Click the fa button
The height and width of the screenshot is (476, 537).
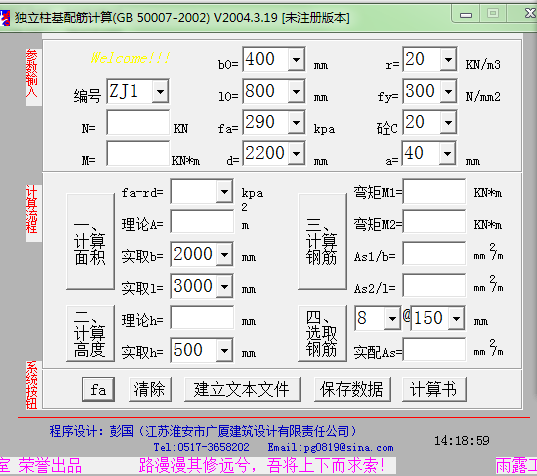pos(98,390)
